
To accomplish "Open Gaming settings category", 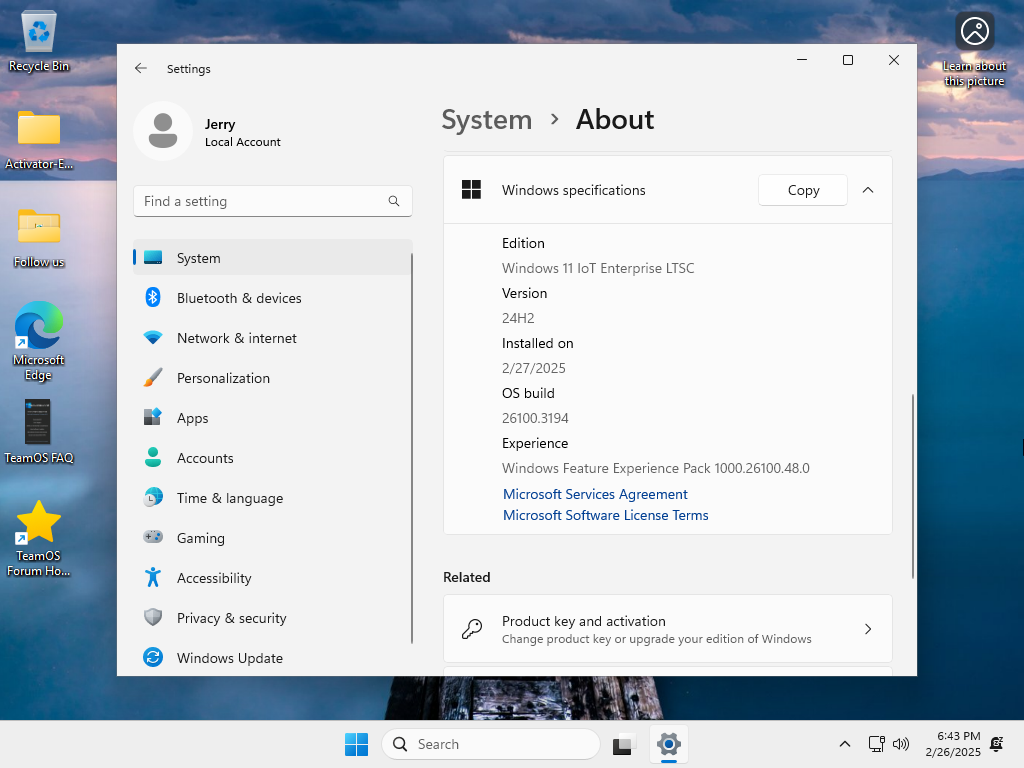I will pos(272,538).
